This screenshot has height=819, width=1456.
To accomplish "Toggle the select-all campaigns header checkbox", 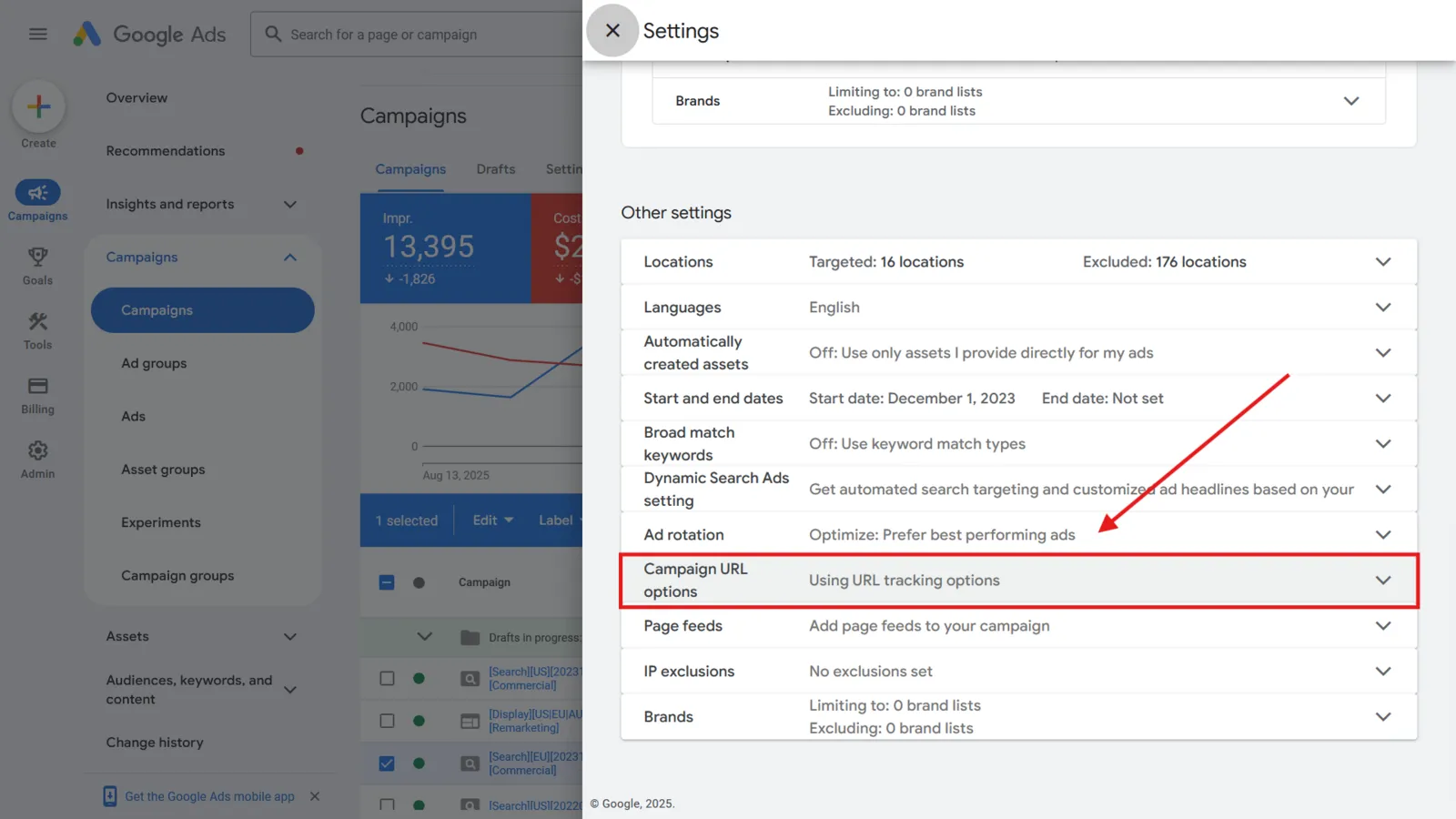I will [387, 582].
